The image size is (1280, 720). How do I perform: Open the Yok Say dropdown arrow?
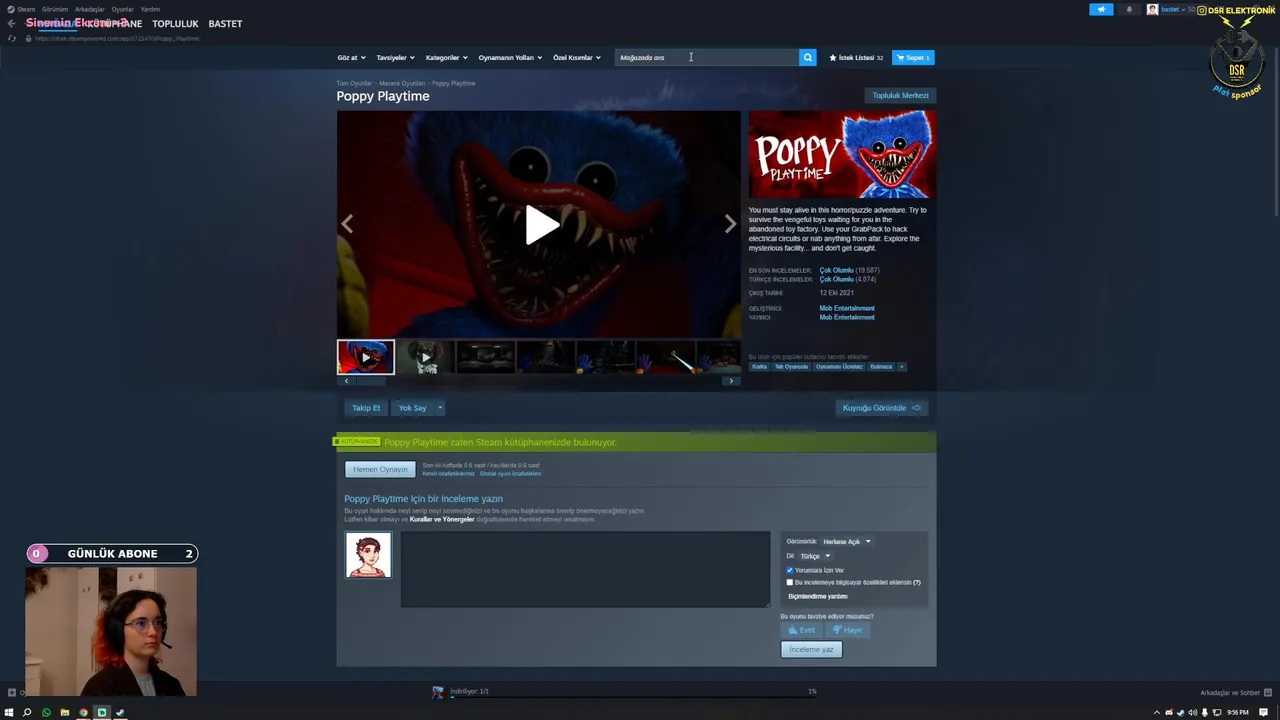pyautogui.click(x=440, y=408)
